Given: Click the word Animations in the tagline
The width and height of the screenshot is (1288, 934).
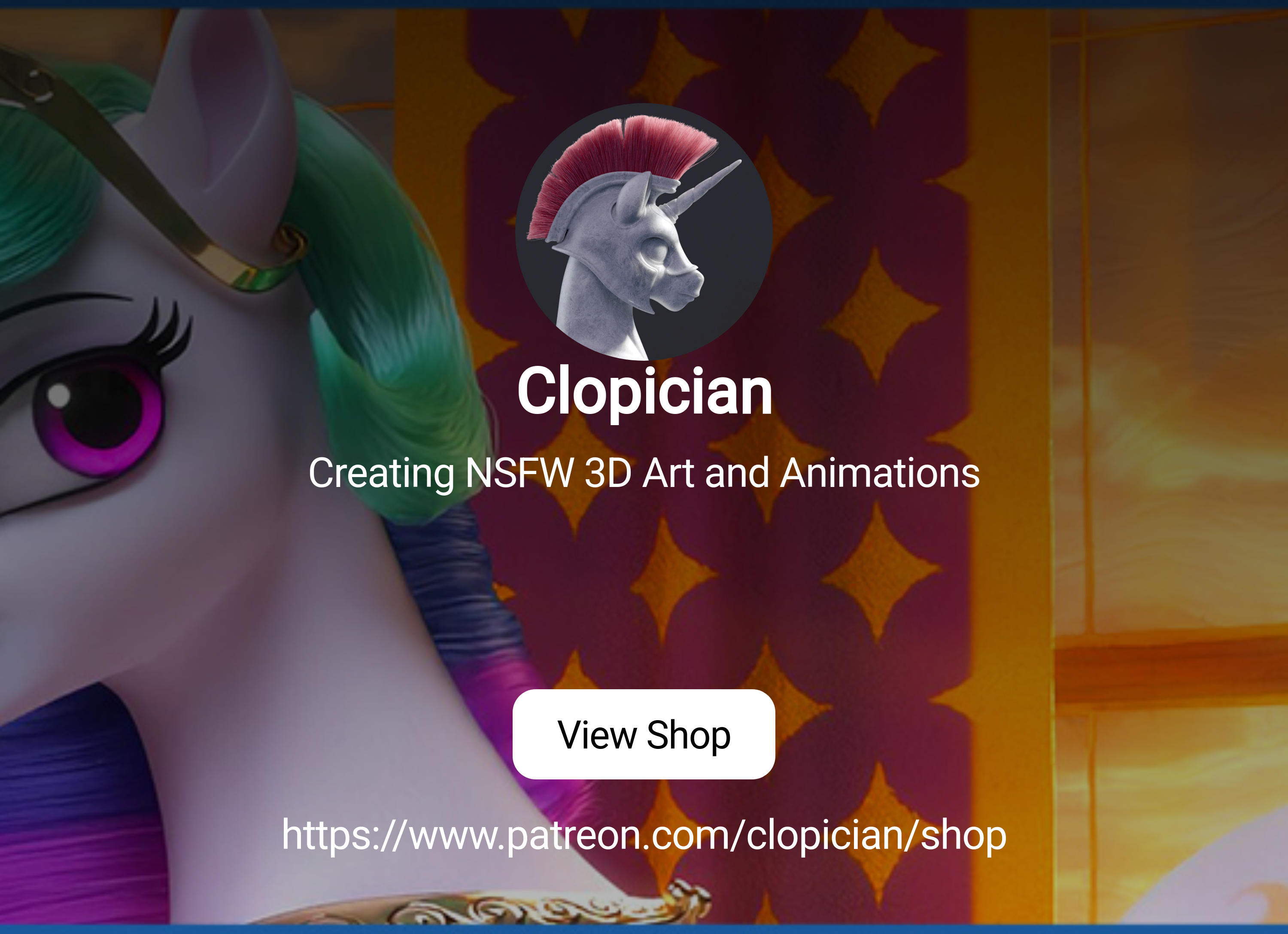Looking at the screenshot, I should point(880,473).
